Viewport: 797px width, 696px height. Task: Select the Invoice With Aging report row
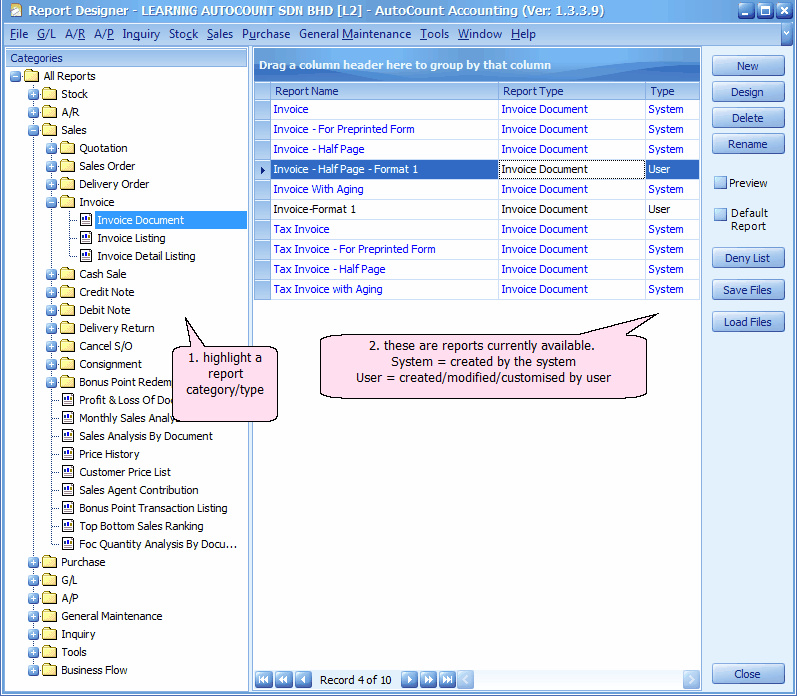(477, 189)
